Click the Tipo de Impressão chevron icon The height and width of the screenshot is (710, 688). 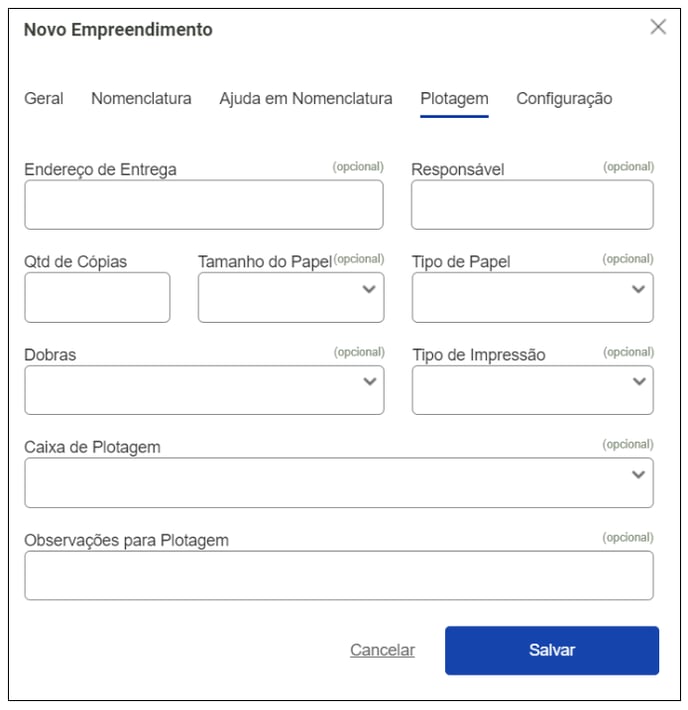(x=639, y=382)
